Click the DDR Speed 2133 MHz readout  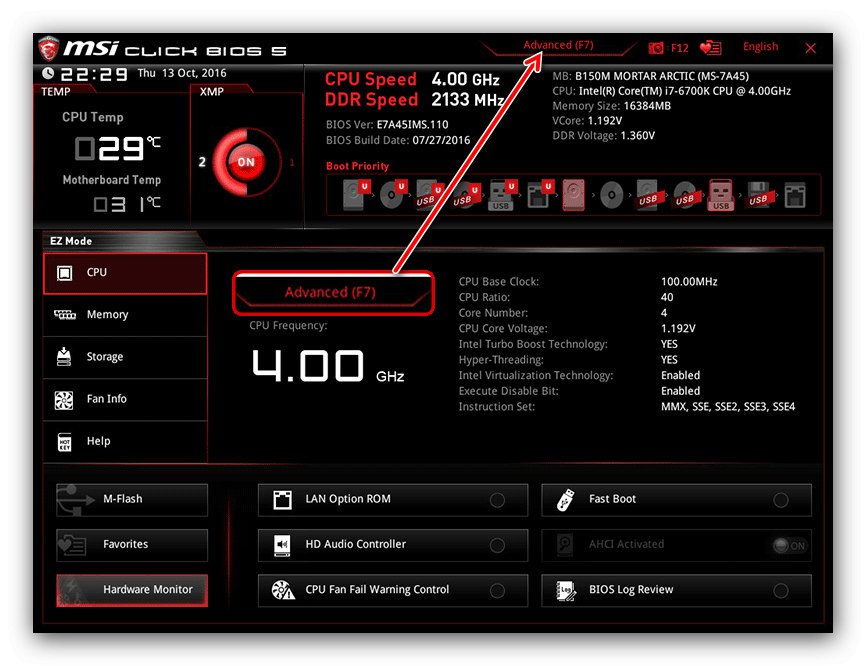[x=414, y=100]
